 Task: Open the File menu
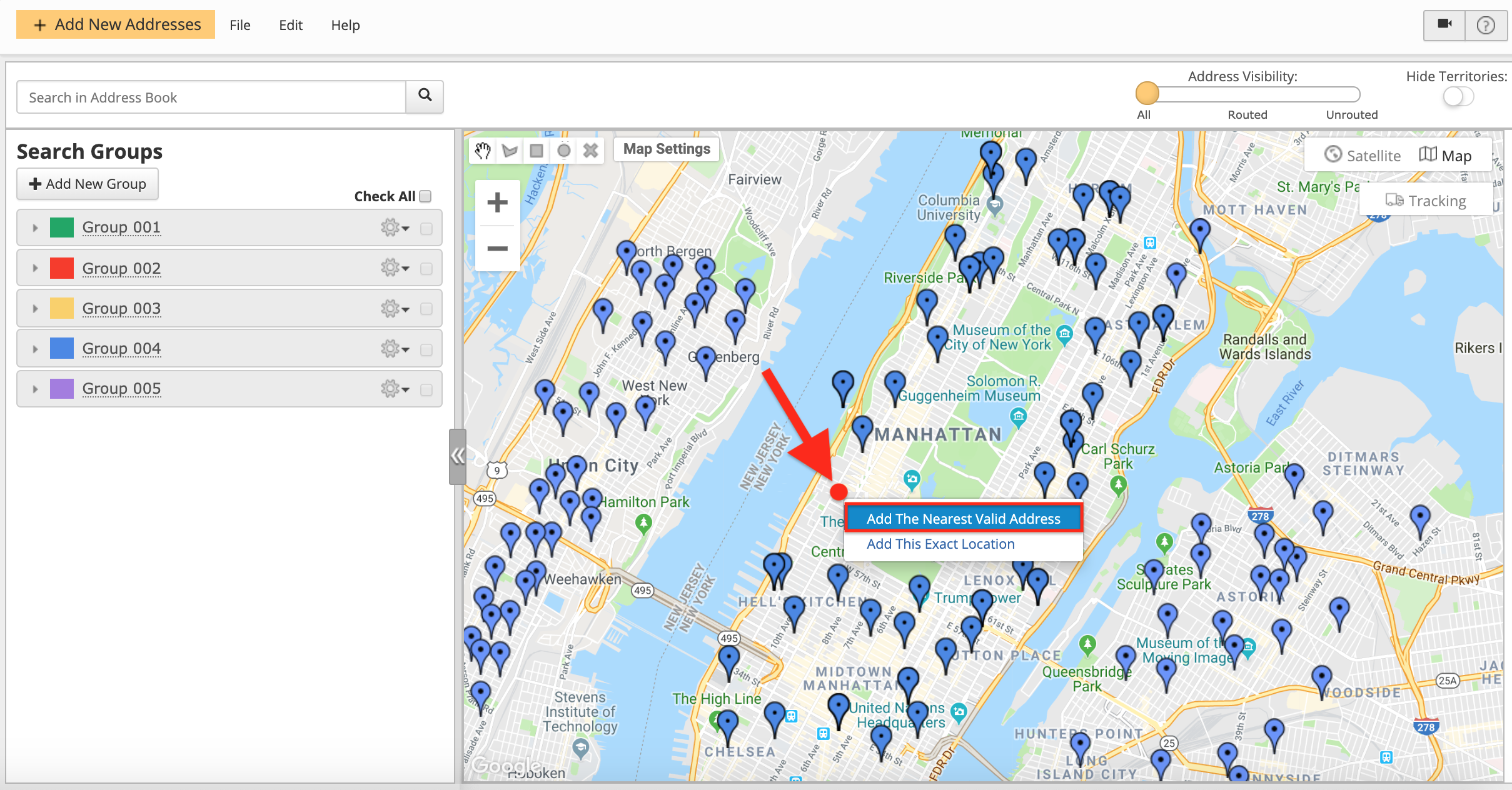[x=239, y=25]
